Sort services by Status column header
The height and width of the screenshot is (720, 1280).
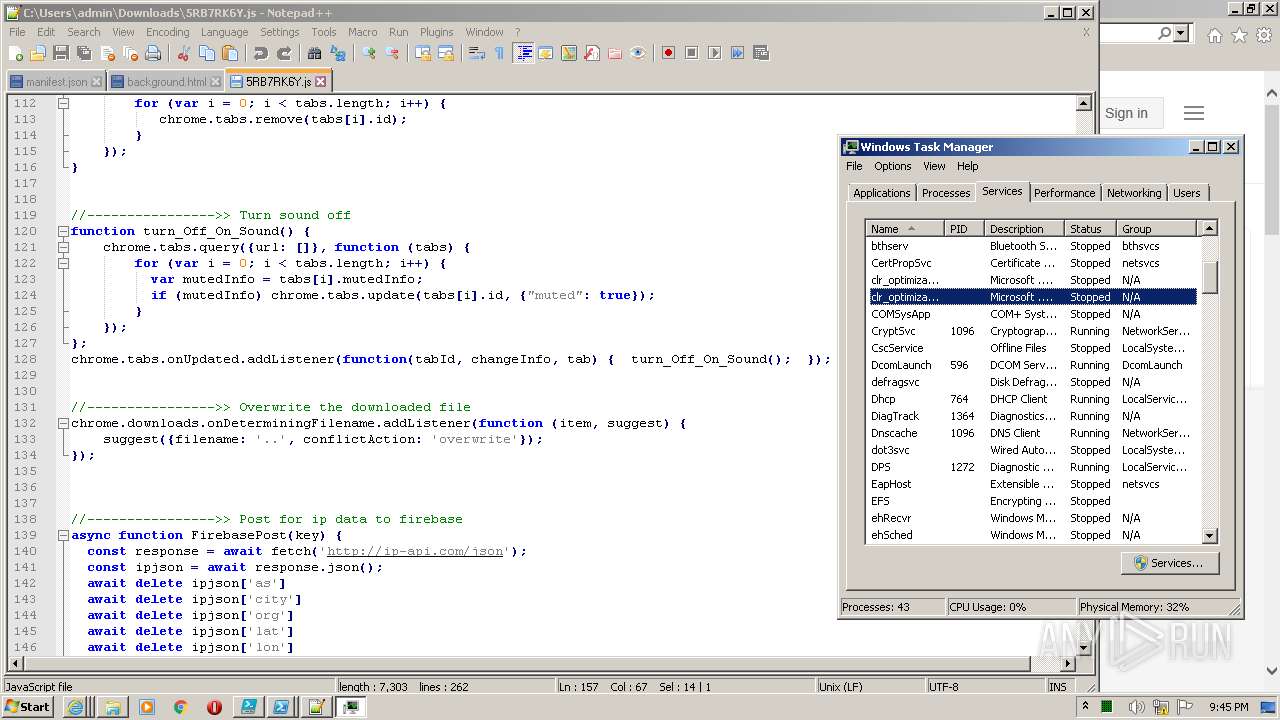click(x=1090, y=229)
